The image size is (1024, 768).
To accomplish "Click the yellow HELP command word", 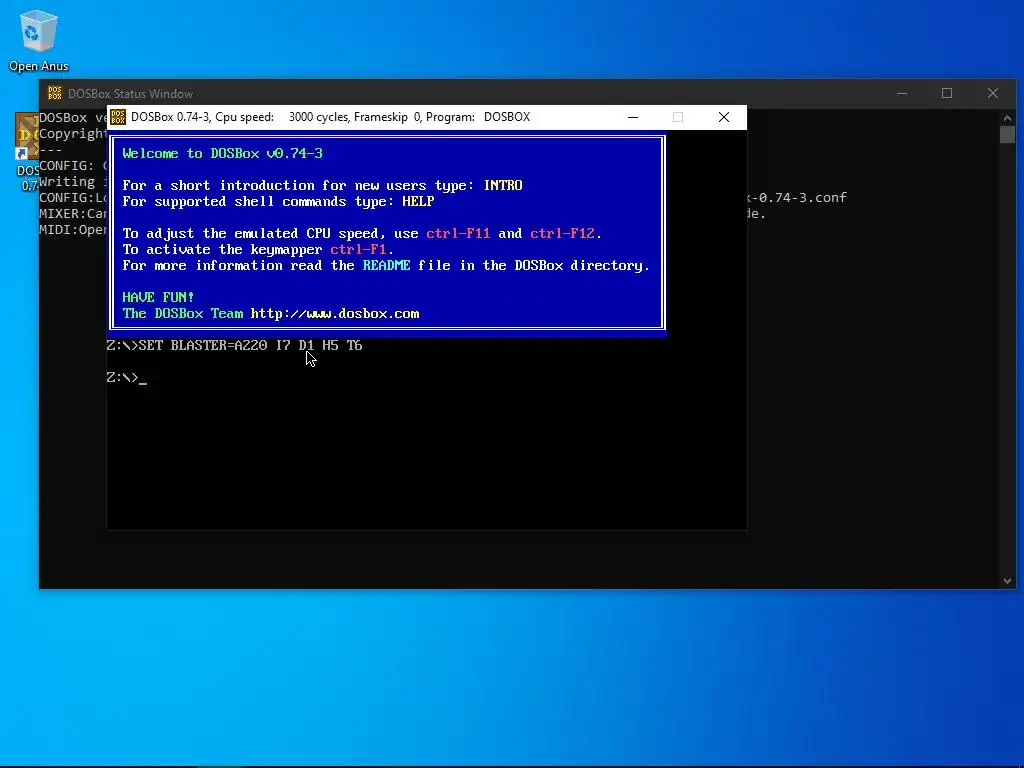I will tap(418, 201).
